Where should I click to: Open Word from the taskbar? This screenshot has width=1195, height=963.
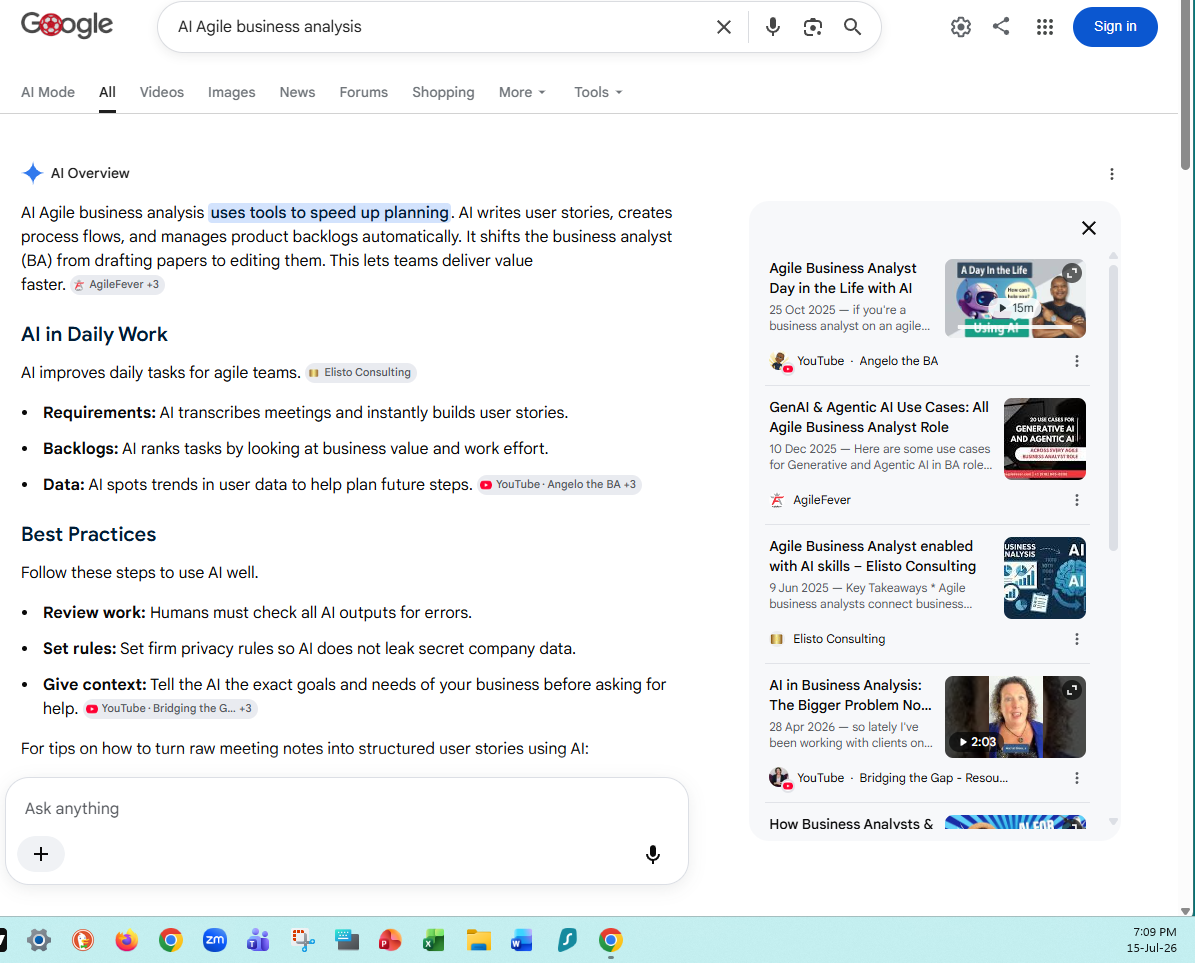pyautogui.click(x=522, y=941)
